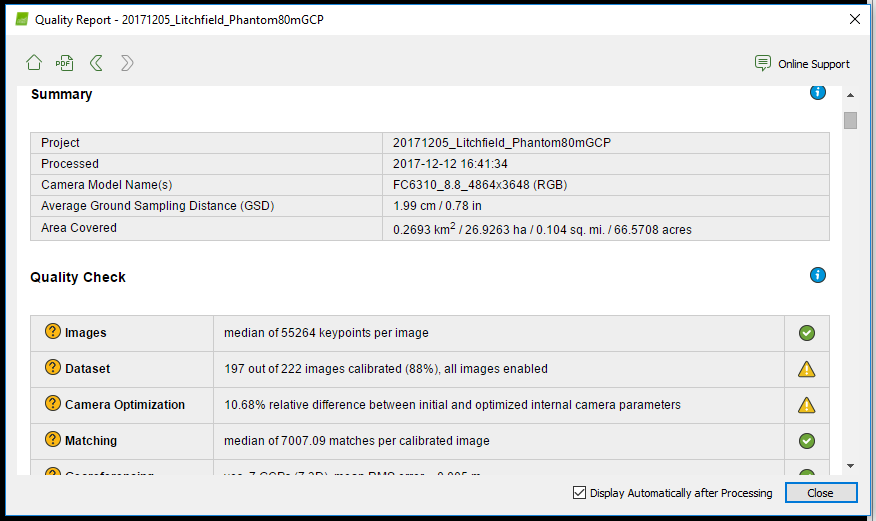Image resolution: width=876 pixels, height=521 pixels.
Task: Click the Average Ground Sampling Distance label
Action: (158, 206)
